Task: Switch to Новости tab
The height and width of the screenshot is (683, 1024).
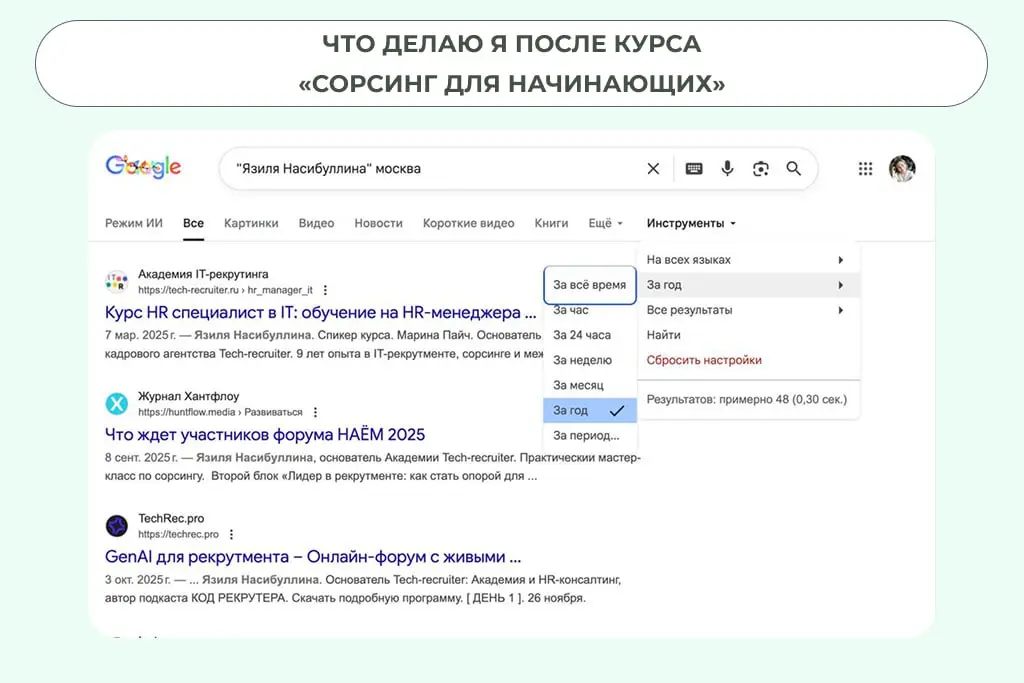Action: (x=378, y=223)
